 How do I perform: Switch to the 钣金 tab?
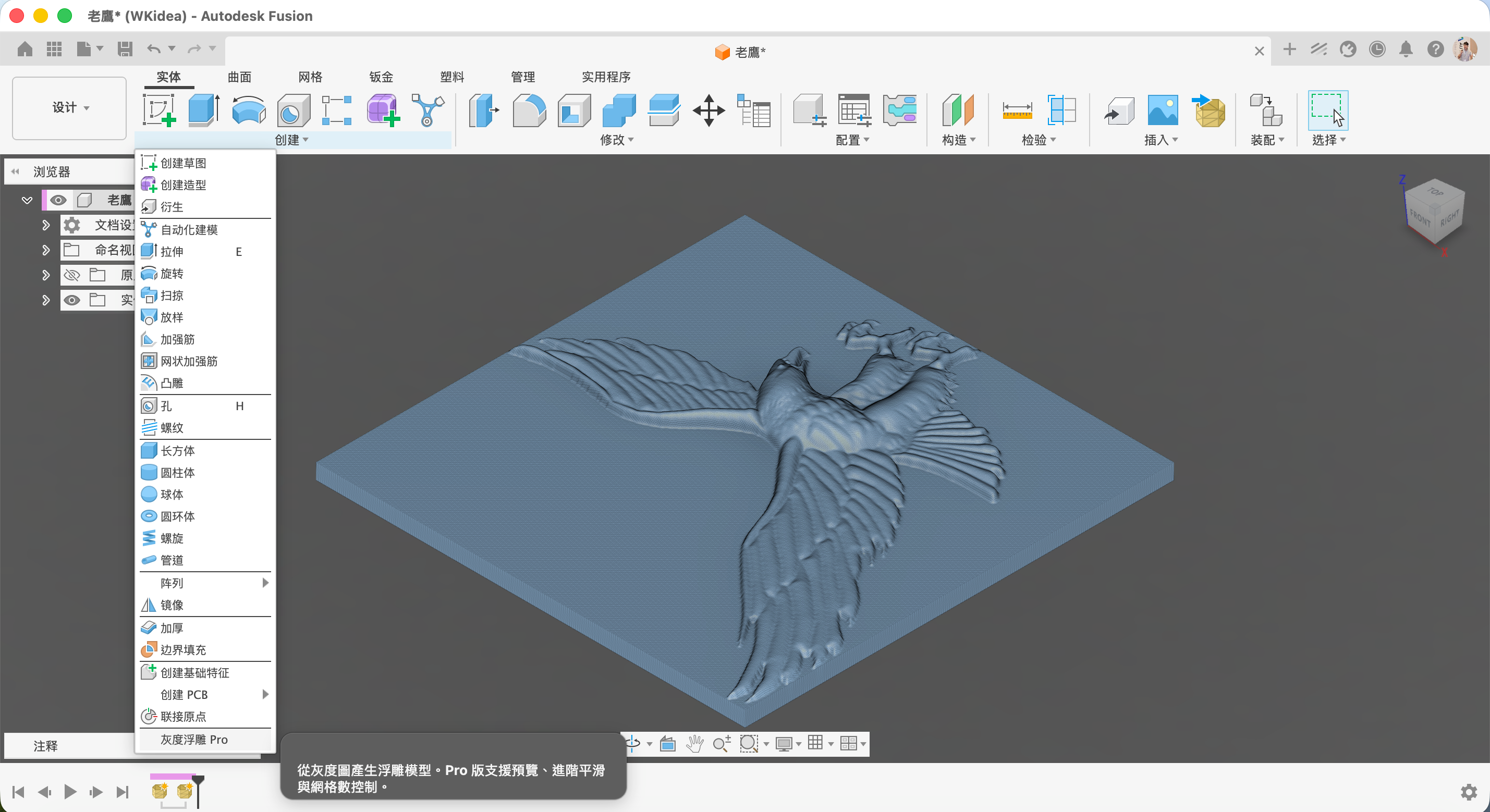(381, 77)
